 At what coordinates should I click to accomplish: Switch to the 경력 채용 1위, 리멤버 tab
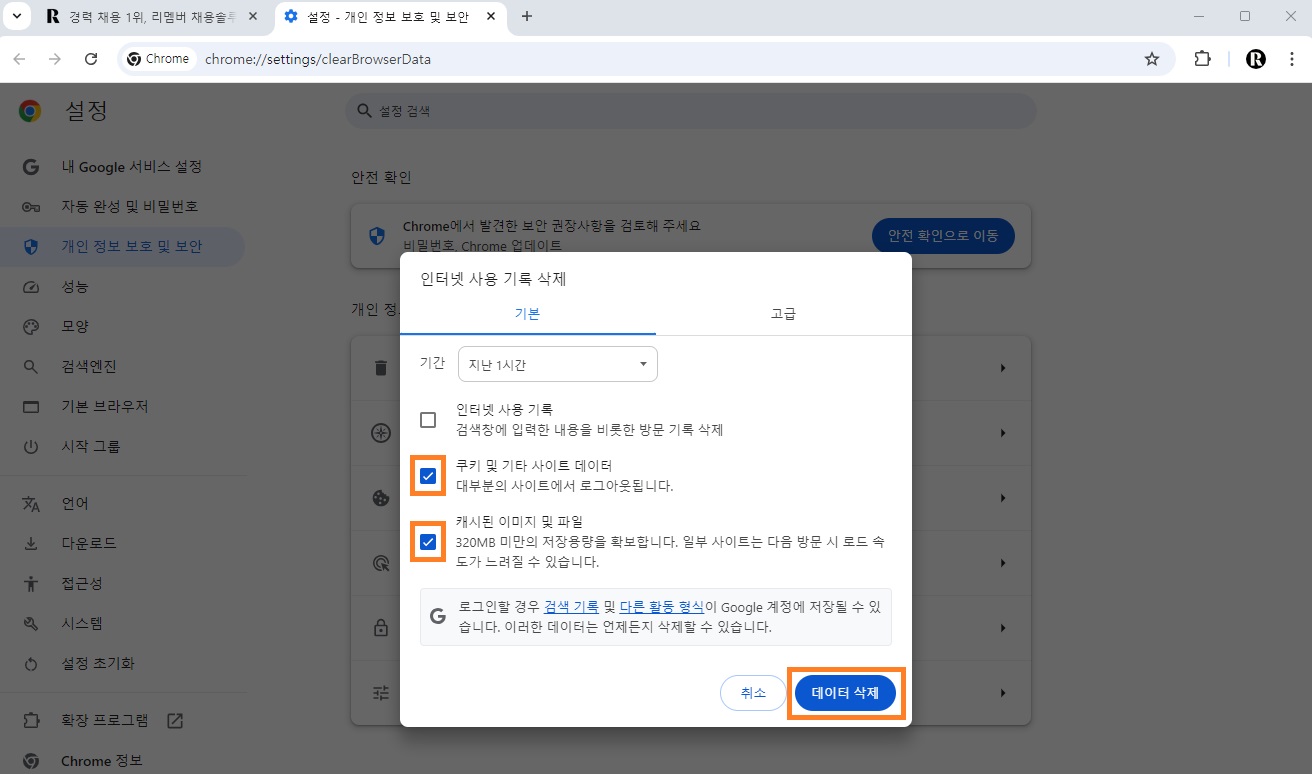(152, 17)
